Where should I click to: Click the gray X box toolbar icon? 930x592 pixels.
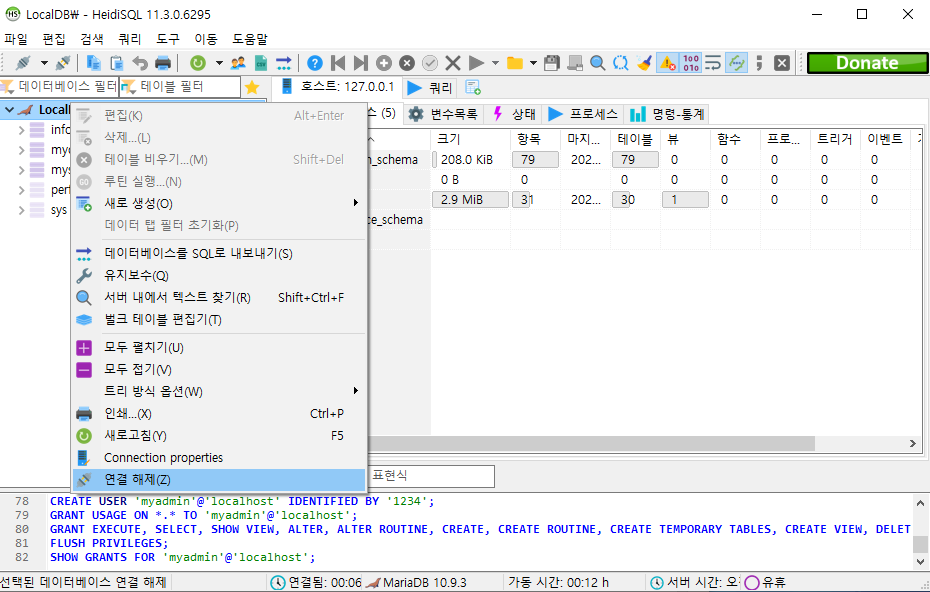(x=782, y=63)
